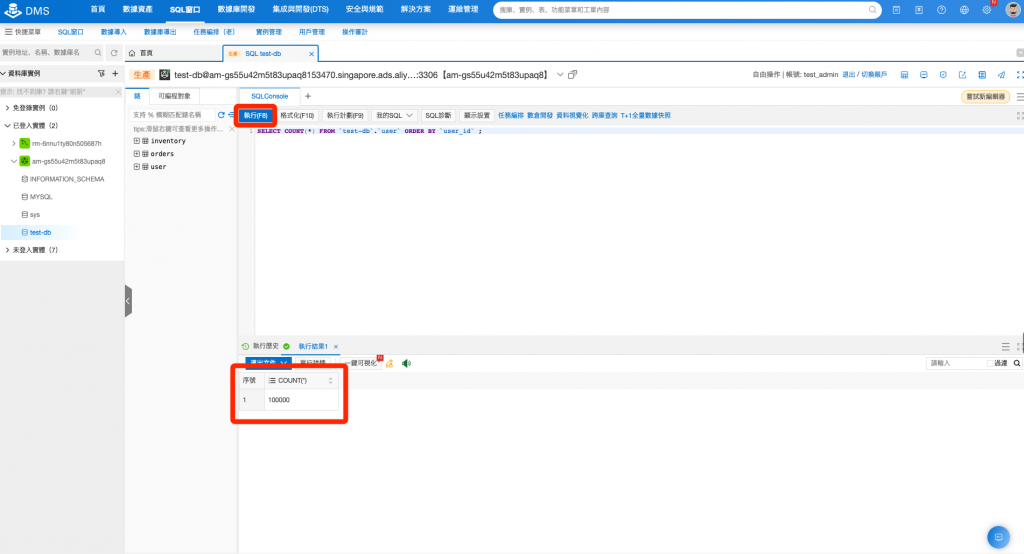Click the results search magnifier icon
This screenshot has height=554, width=1024.
coord(1017,363)
